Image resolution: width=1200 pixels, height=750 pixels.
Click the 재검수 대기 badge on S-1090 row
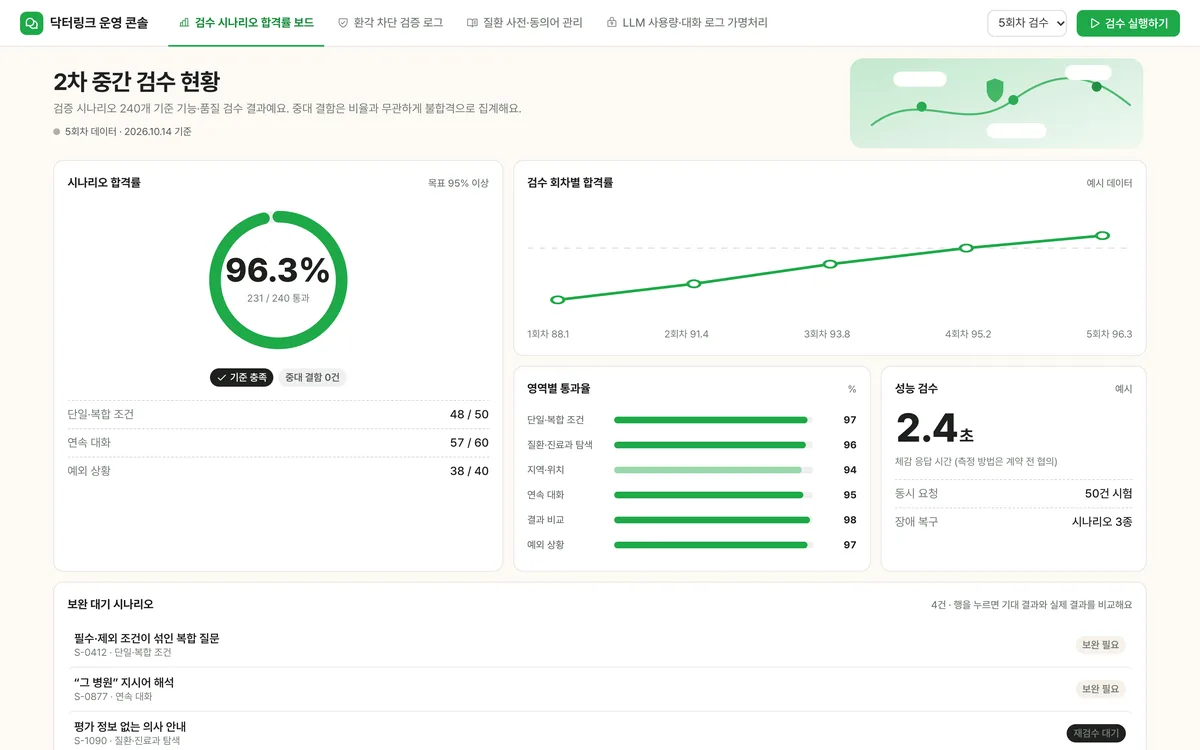click(1096, 733)
